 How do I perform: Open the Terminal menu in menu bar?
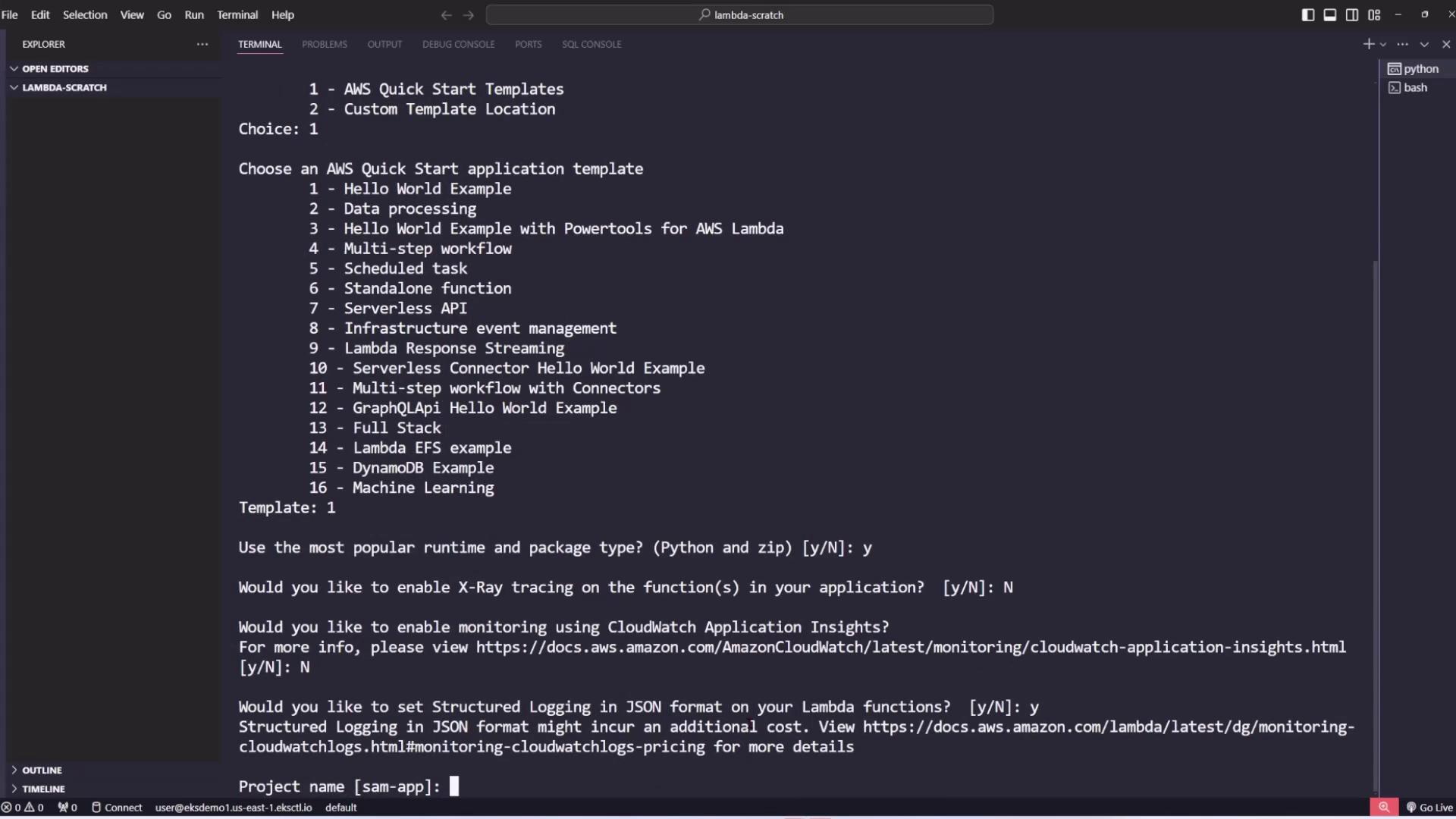click(237, 14)
